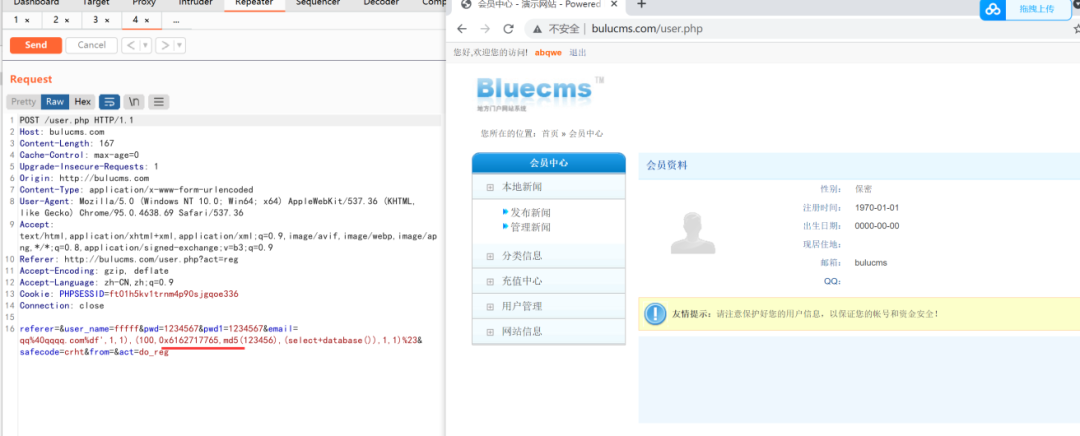This screenshot has height=436, width=1080.
Task: Click the Cancel button in Repeater
Action: coord(92,45)
